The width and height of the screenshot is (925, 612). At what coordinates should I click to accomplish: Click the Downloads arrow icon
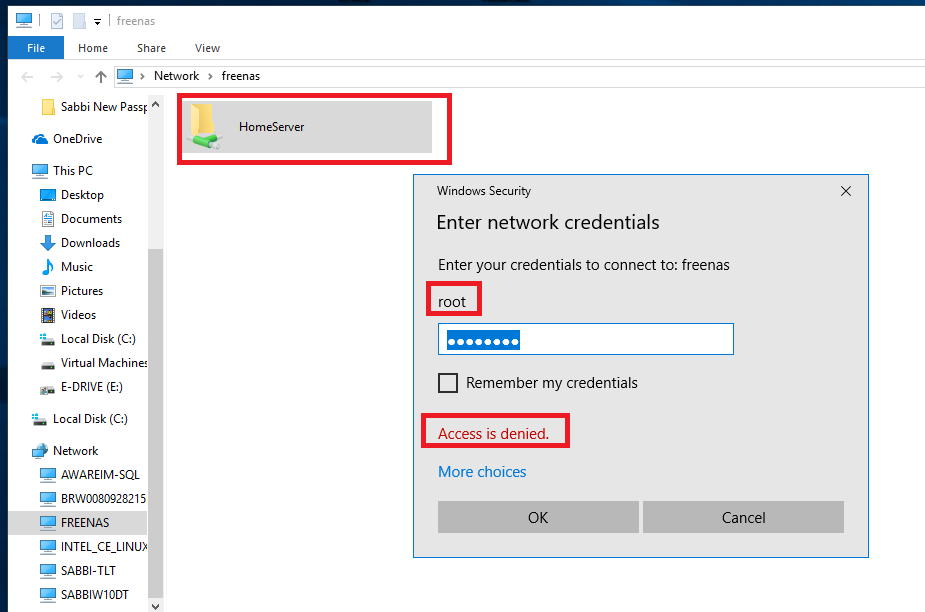point(48,243)
